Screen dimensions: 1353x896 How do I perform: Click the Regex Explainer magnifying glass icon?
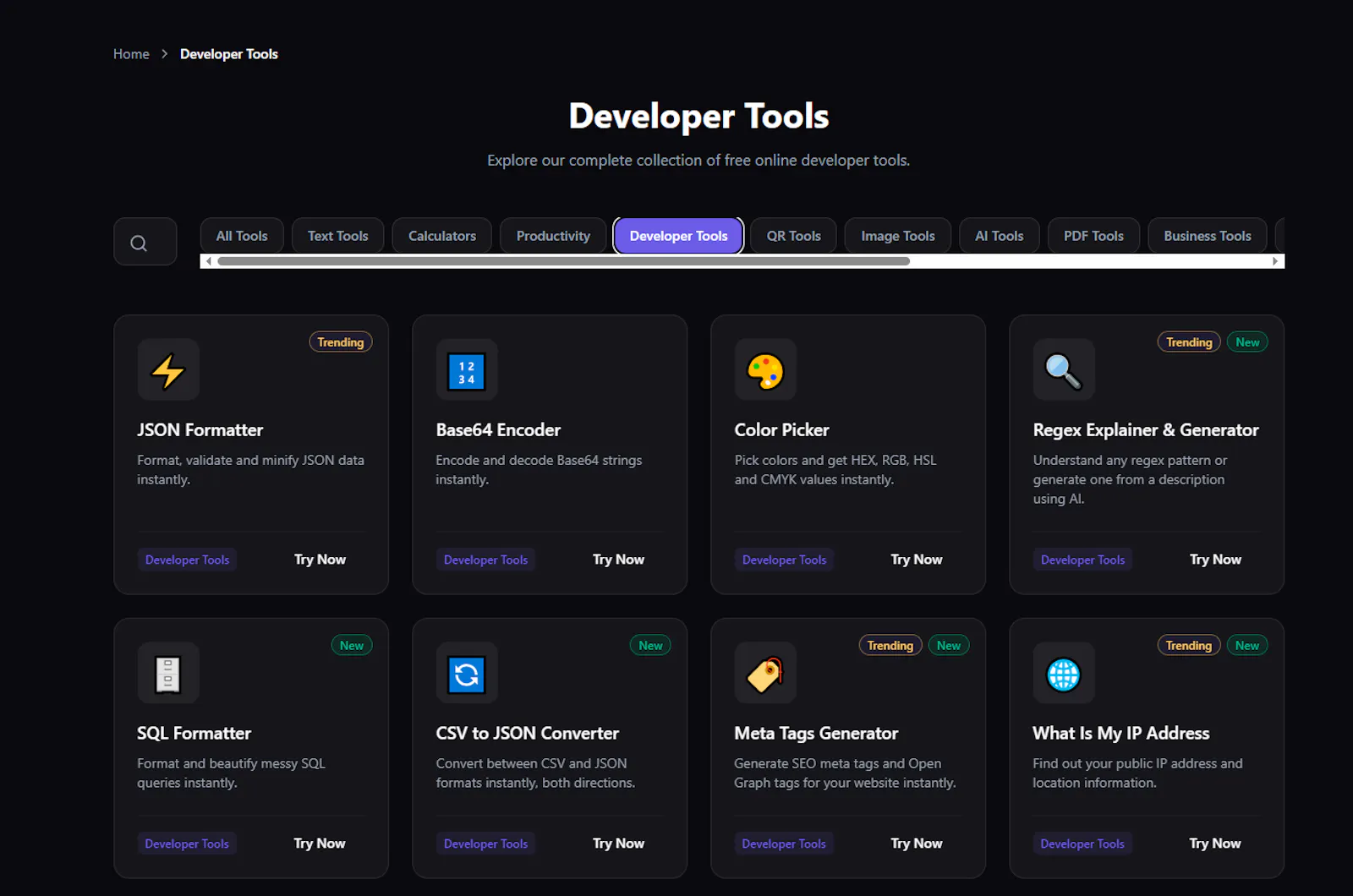(x=1064, y=370)
